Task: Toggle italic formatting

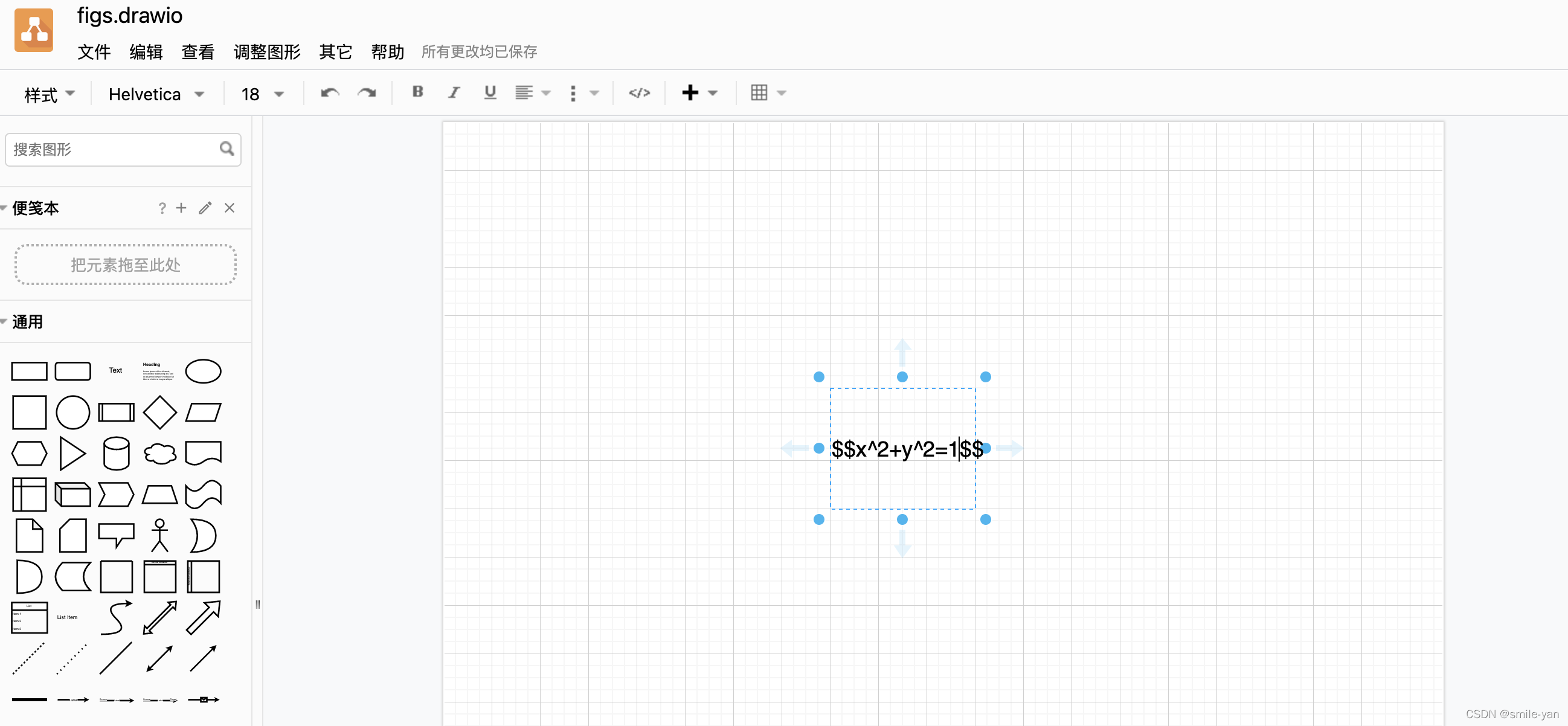Action: 454,92
